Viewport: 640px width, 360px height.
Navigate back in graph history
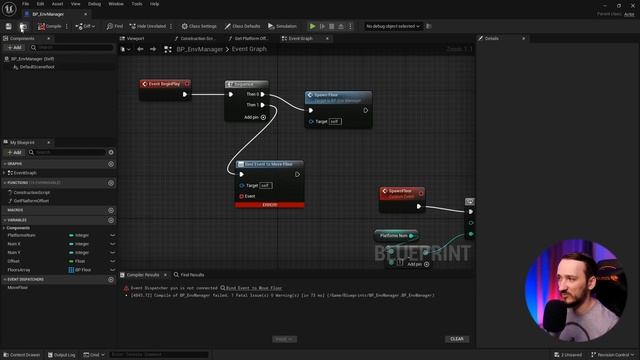(140, 49)
